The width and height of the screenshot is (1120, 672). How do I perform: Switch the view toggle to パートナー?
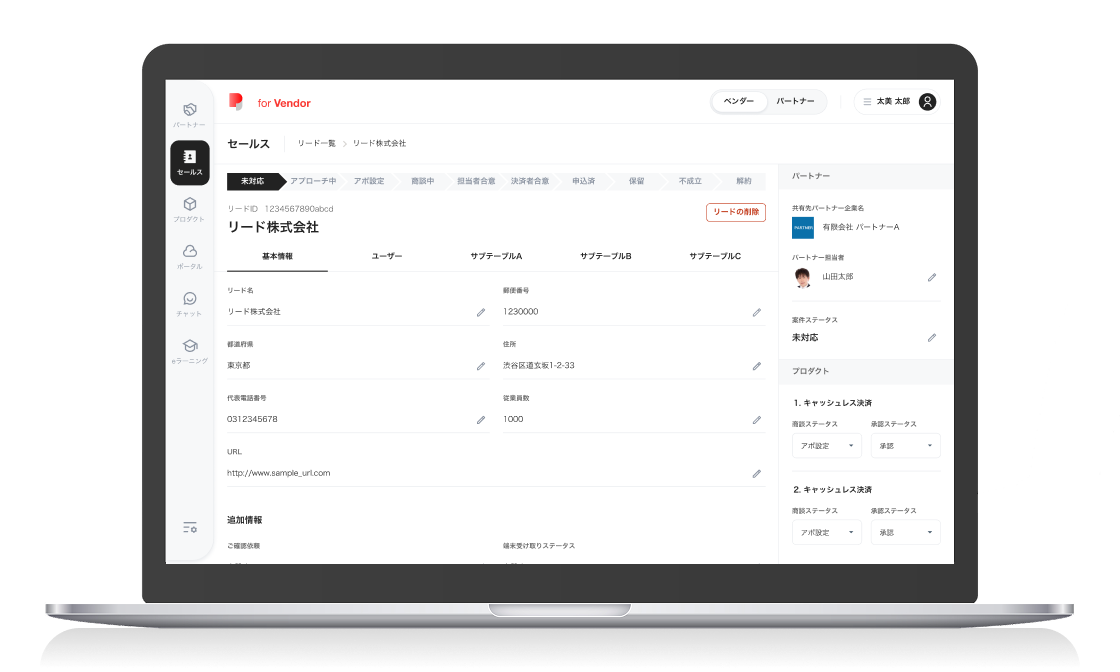coord(797,101)
